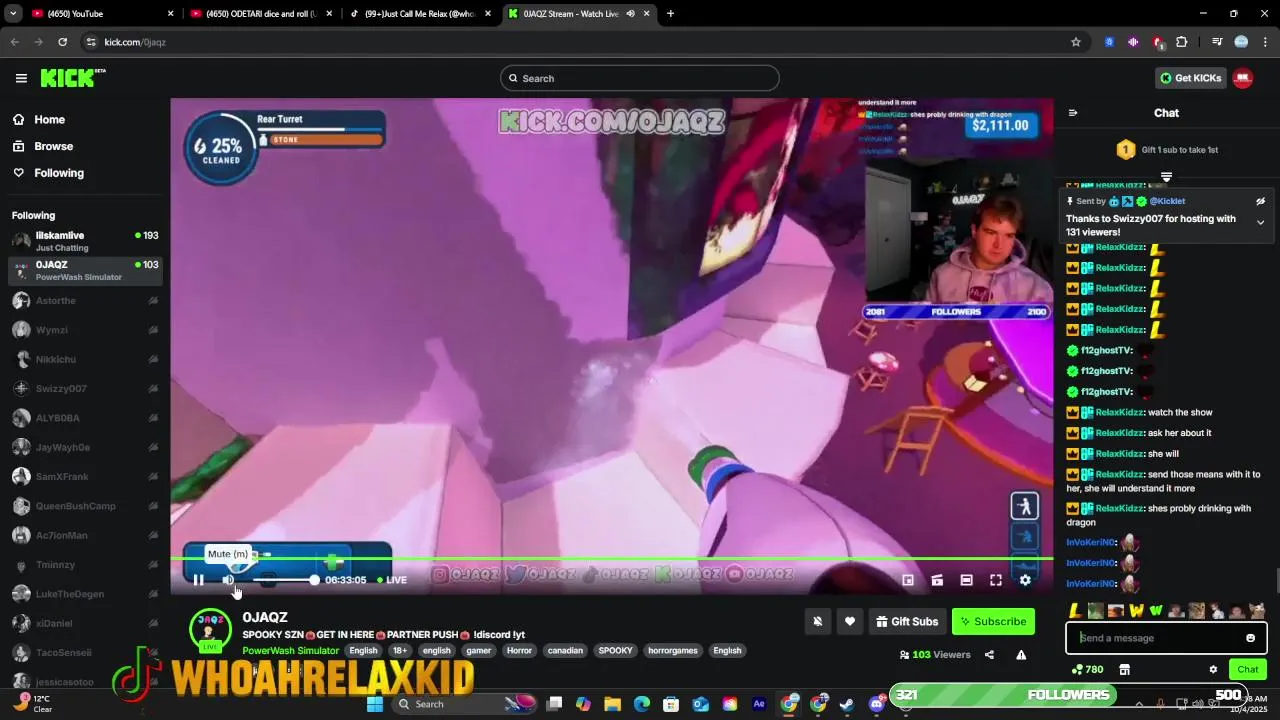Open SamXFrank channel in sidebar
Viewport: 1280px width, 720px height.
85,477
